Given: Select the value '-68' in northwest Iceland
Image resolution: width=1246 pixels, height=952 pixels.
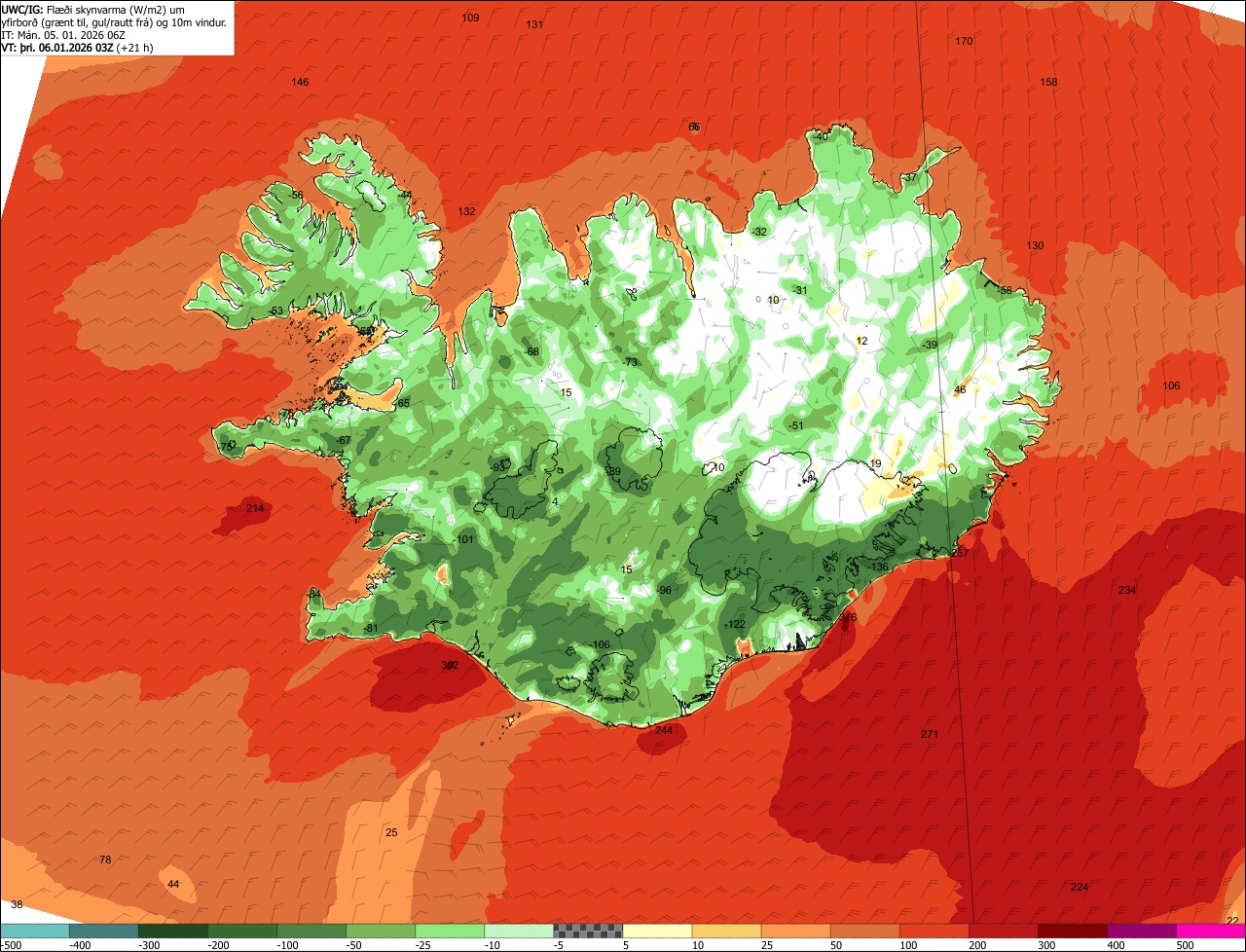Looking at the screenshot, I should point(531,351).
